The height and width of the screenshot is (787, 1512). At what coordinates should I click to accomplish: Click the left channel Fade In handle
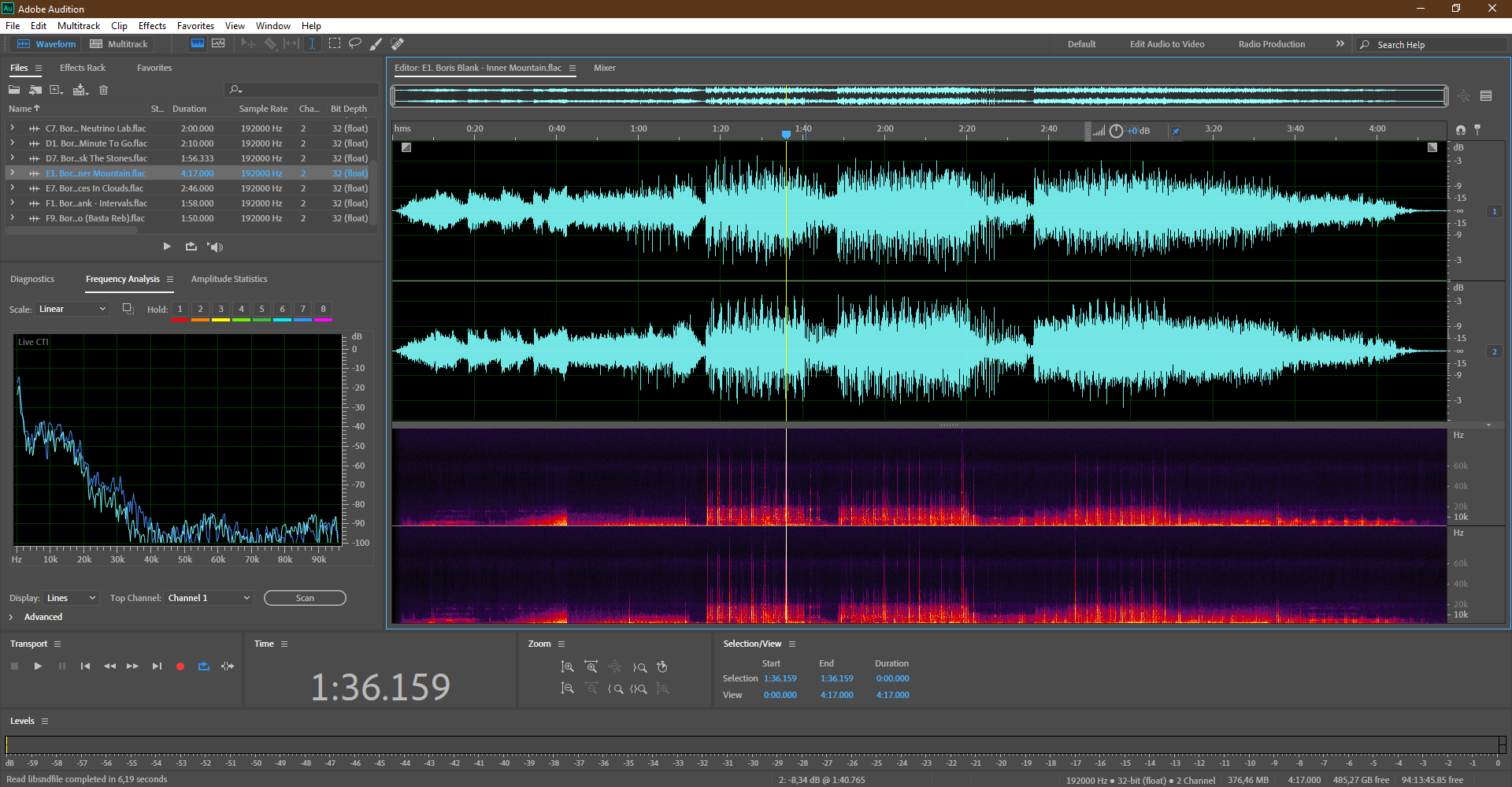pos(406,147)
